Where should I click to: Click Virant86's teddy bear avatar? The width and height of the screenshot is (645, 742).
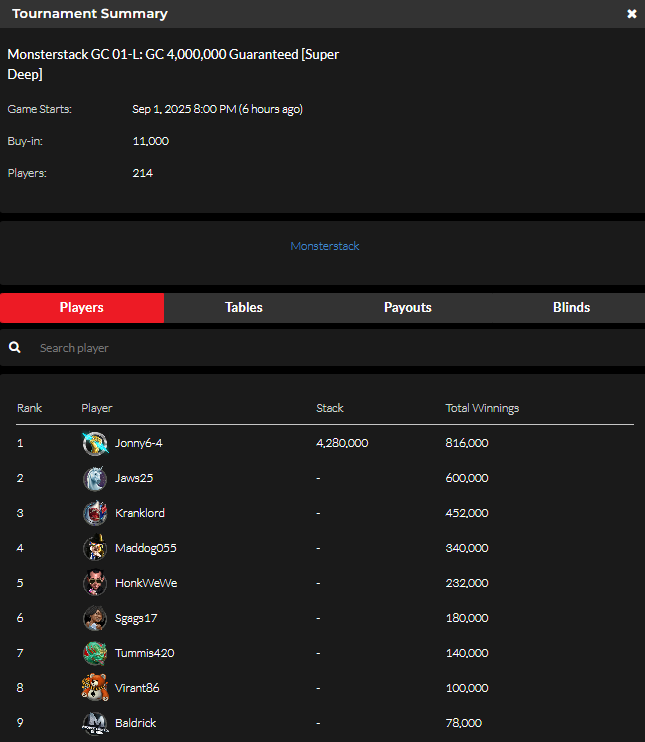point(95,688)
